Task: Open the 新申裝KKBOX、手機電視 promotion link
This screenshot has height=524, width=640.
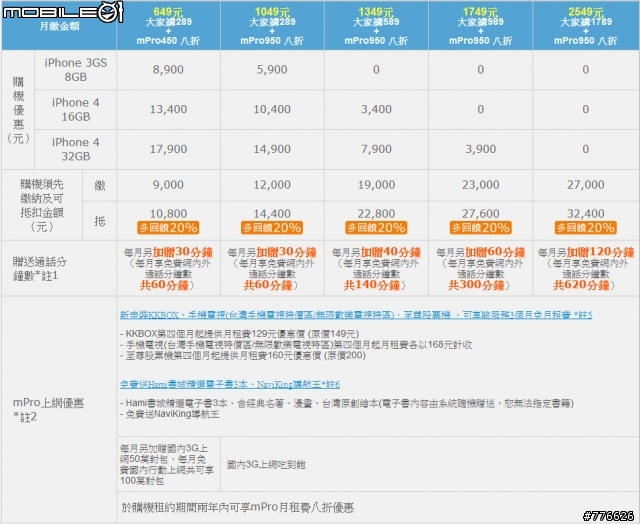Action: [x=356, y=315]
